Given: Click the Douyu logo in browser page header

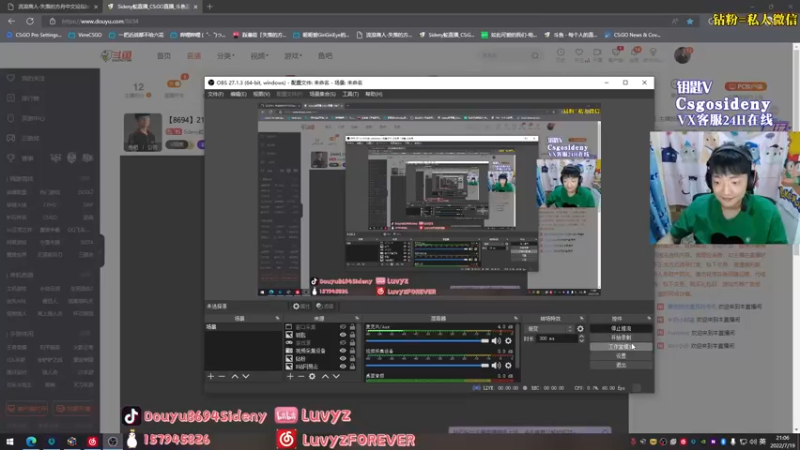Looking at the screenshot, I should (x=117, y=56).
